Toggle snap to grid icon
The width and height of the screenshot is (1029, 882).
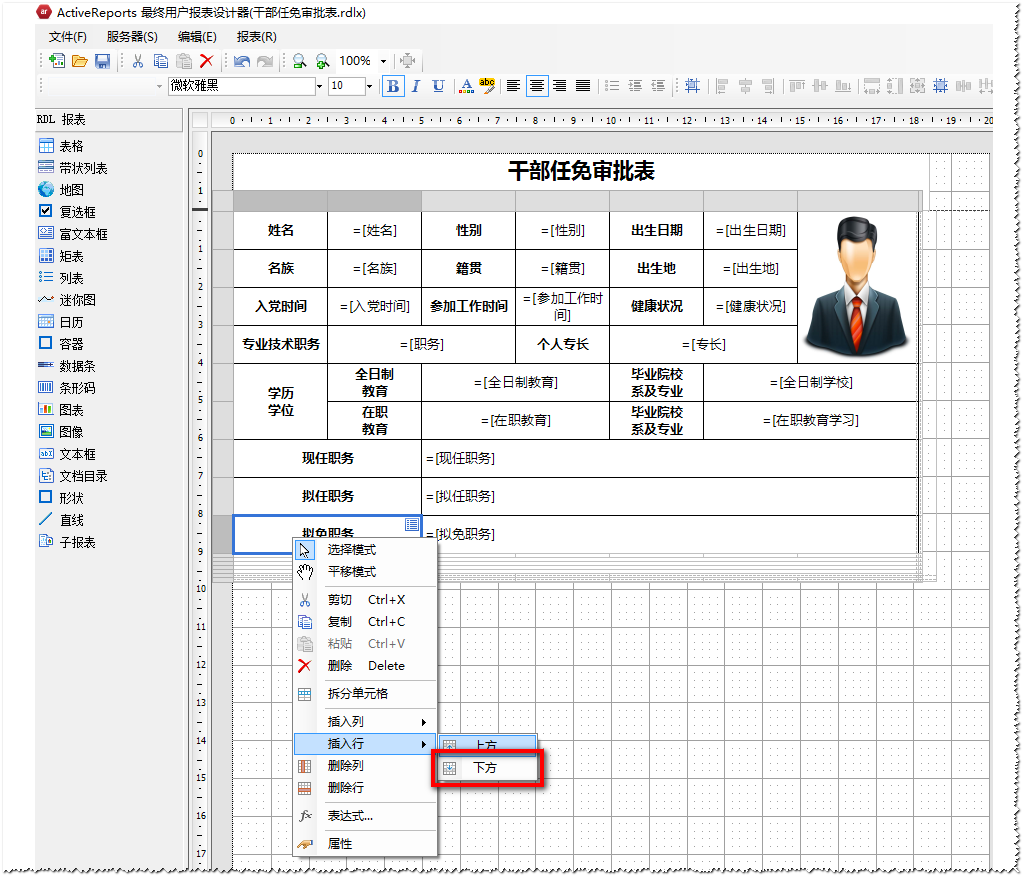692,86
